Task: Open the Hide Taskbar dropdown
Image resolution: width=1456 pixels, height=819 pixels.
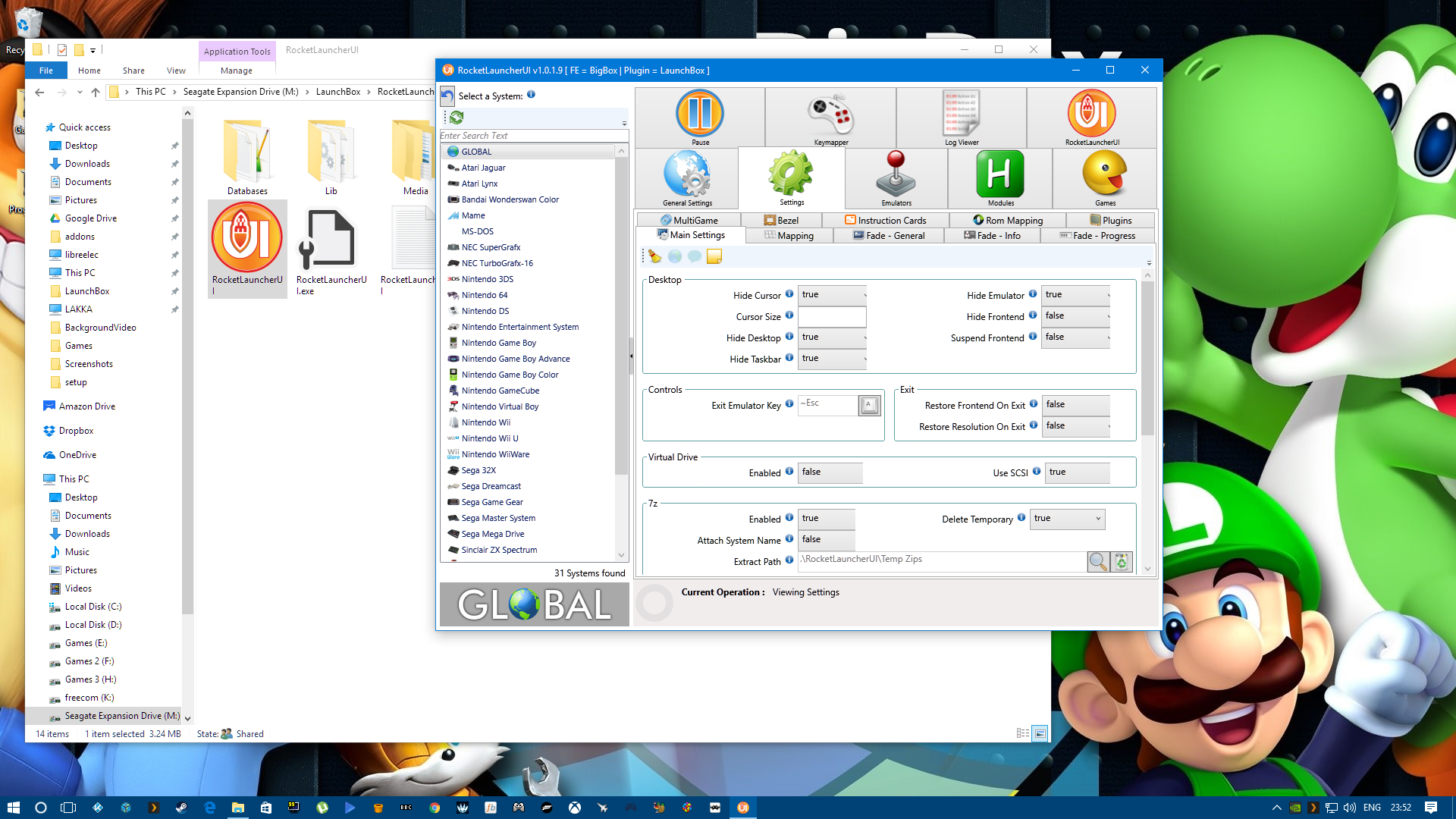Action: point(833,359)
